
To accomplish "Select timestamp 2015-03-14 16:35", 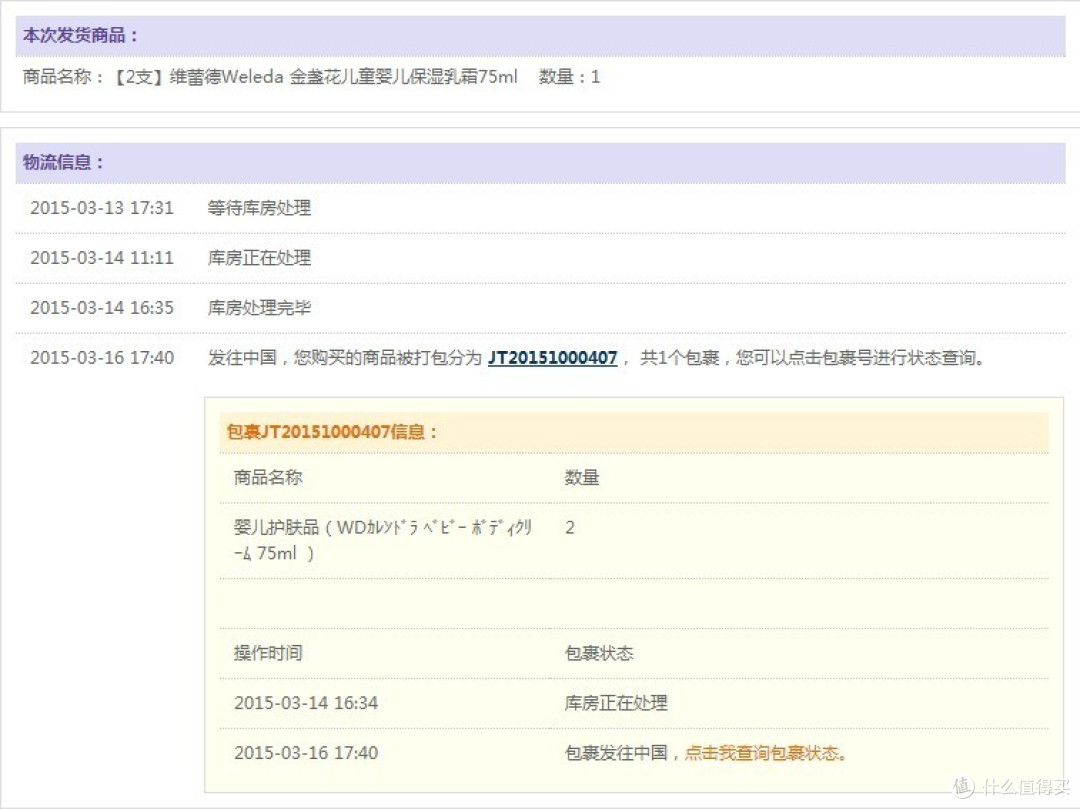I will point(102,308).
